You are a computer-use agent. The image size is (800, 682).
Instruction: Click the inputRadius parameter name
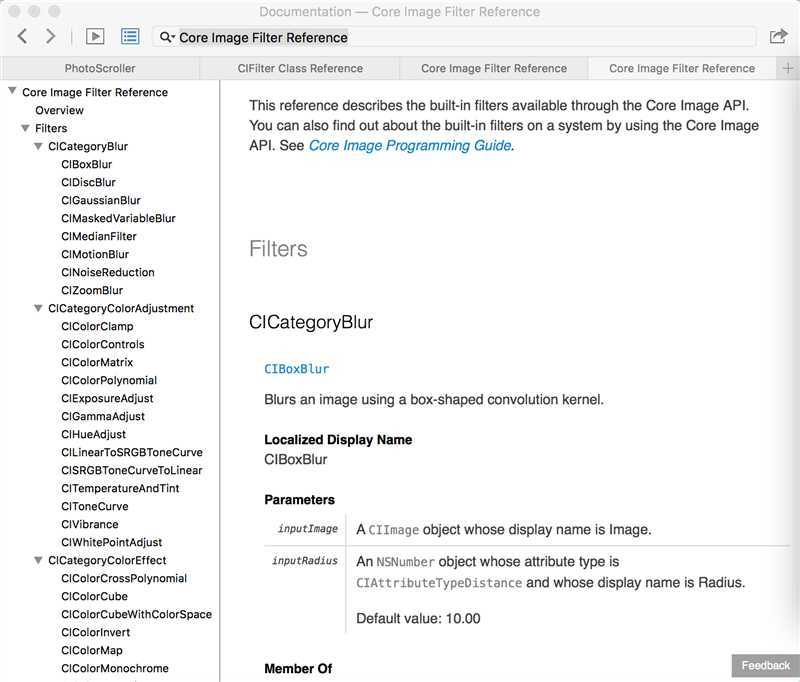click(305, 561)
